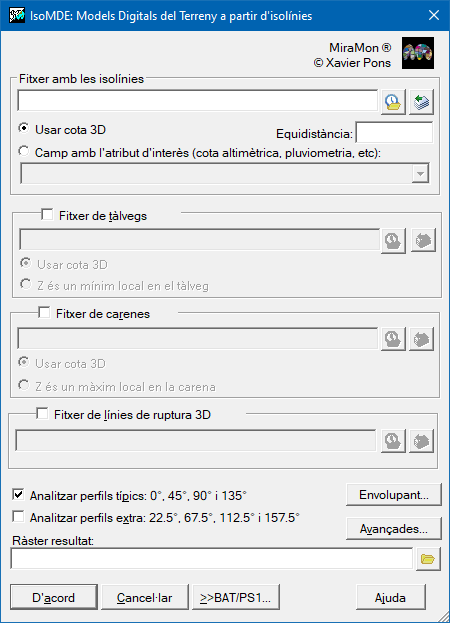The width and height of the screenshot is (450, 623).
Task: Click the MiraMon logo image
Action: (418, 53)
